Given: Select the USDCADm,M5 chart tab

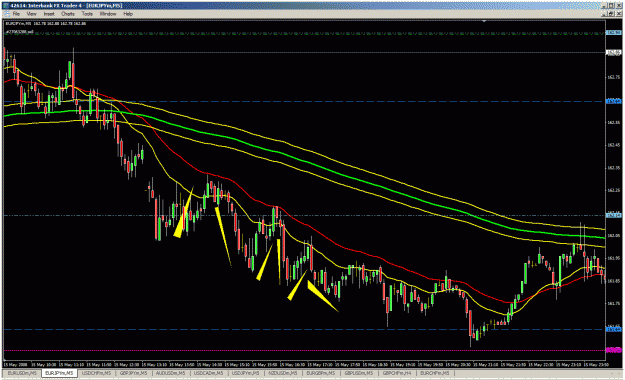Looking at the screenshot, I should click(208, 373).
